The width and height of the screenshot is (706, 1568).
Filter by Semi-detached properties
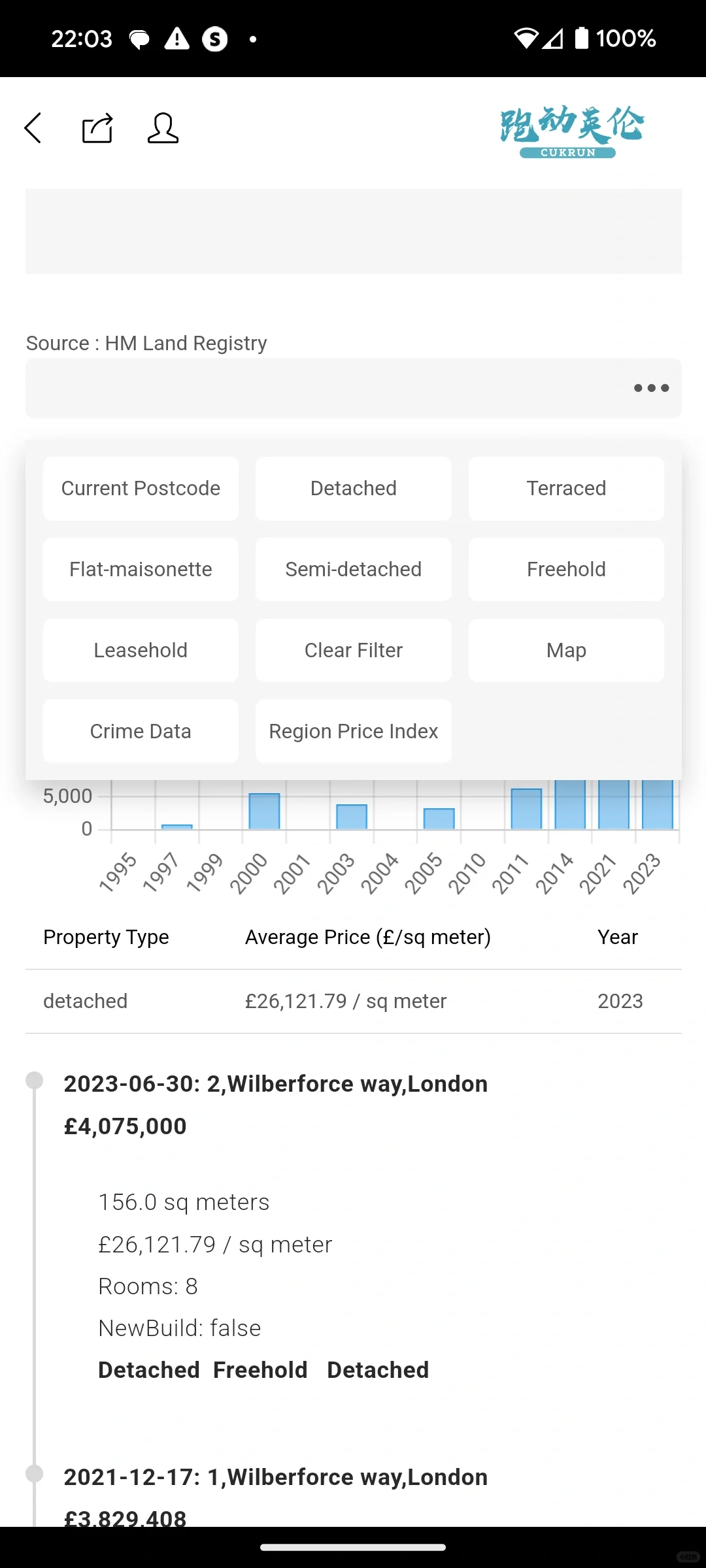tap(353, 570)
